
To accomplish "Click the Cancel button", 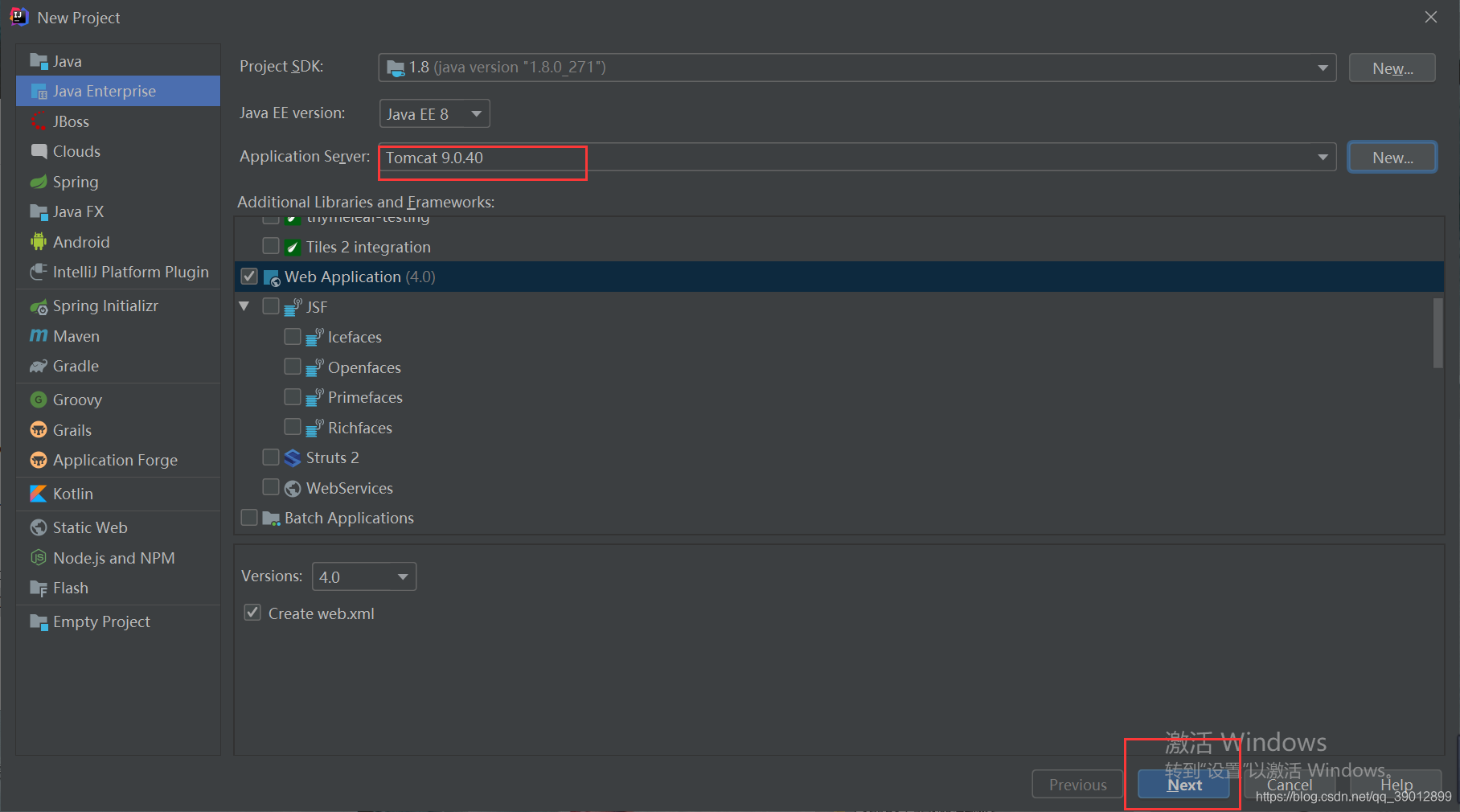I will pyautogui.click(x=1290, y=785).
